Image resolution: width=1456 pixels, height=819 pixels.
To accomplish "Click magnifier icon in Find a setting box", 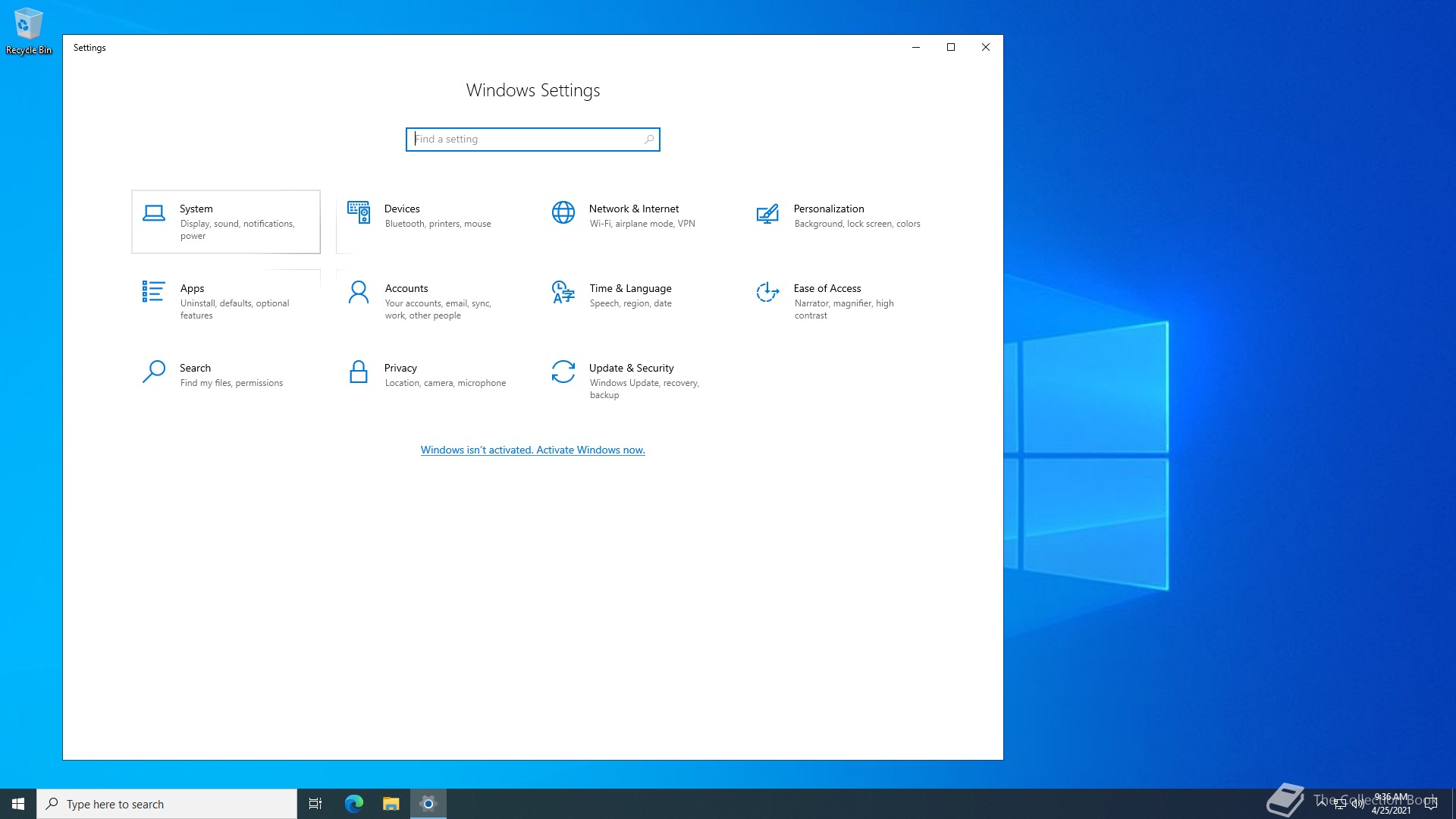I will tap(649, 140).
